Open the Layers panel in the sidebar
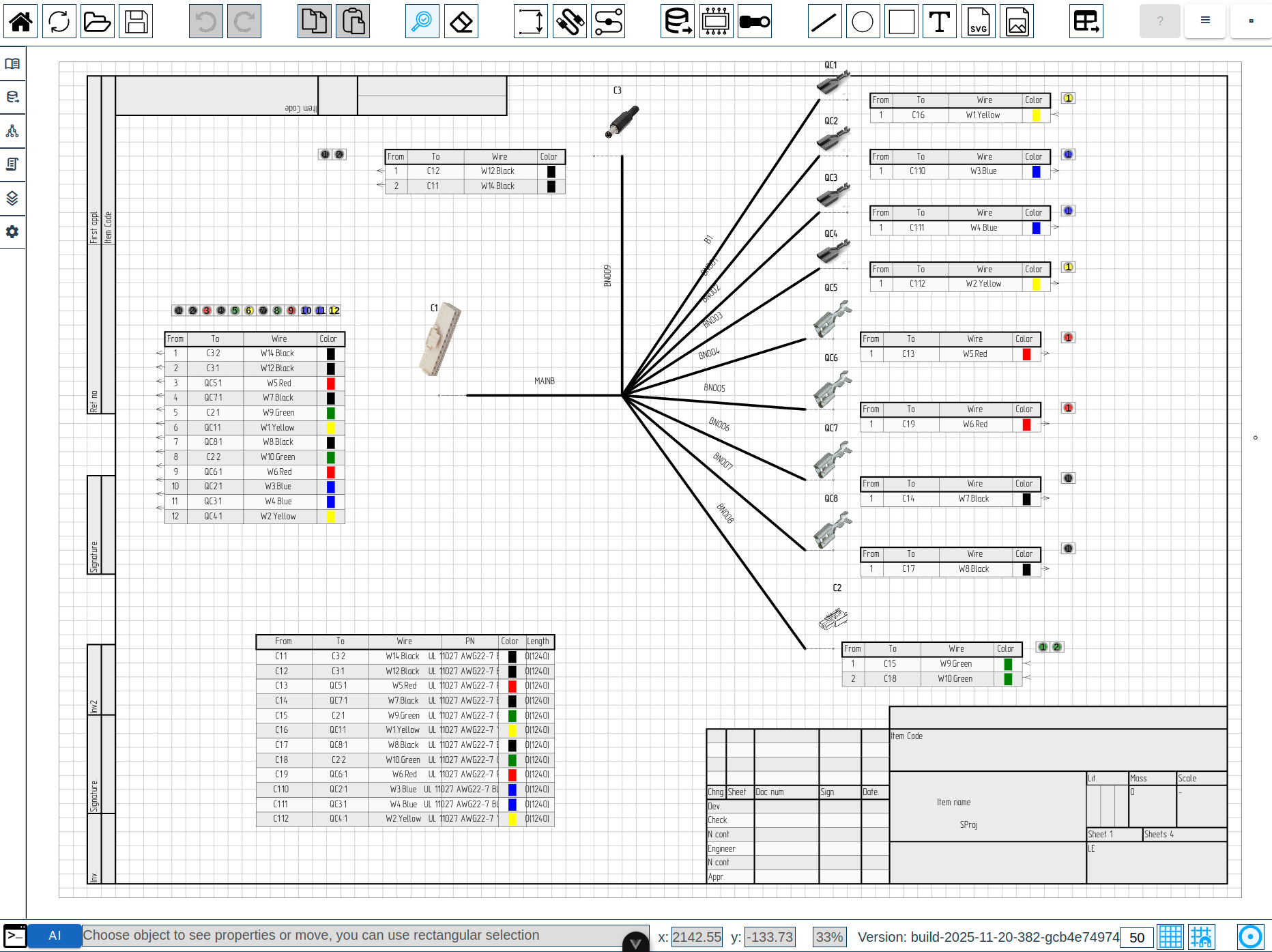This screenshot has height=952, width=1272. point(12,199)
